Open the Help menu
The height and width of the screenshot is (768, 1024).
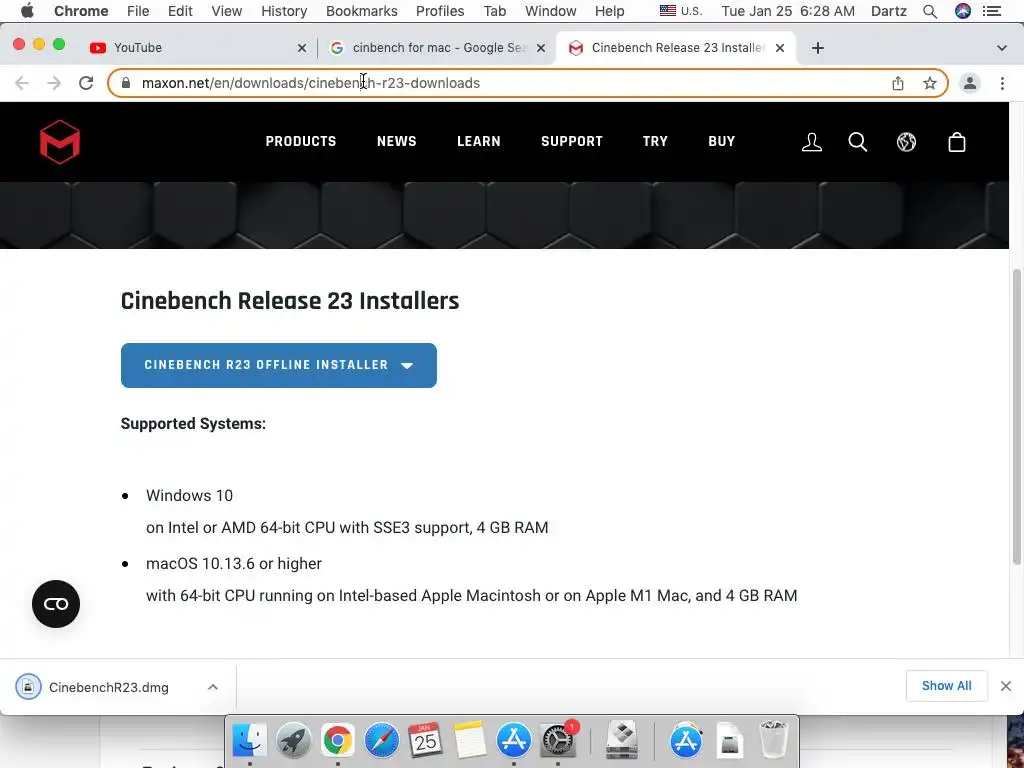[609, 11]
